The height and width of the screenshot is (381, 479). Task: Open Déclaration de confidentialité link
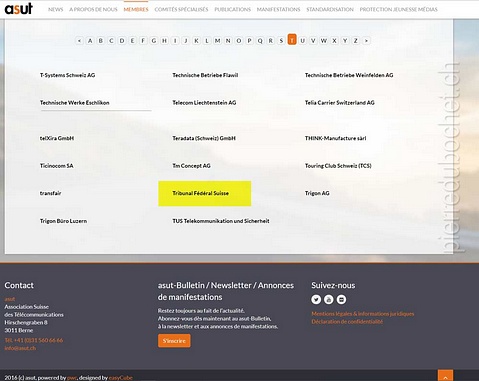point(347,322)
